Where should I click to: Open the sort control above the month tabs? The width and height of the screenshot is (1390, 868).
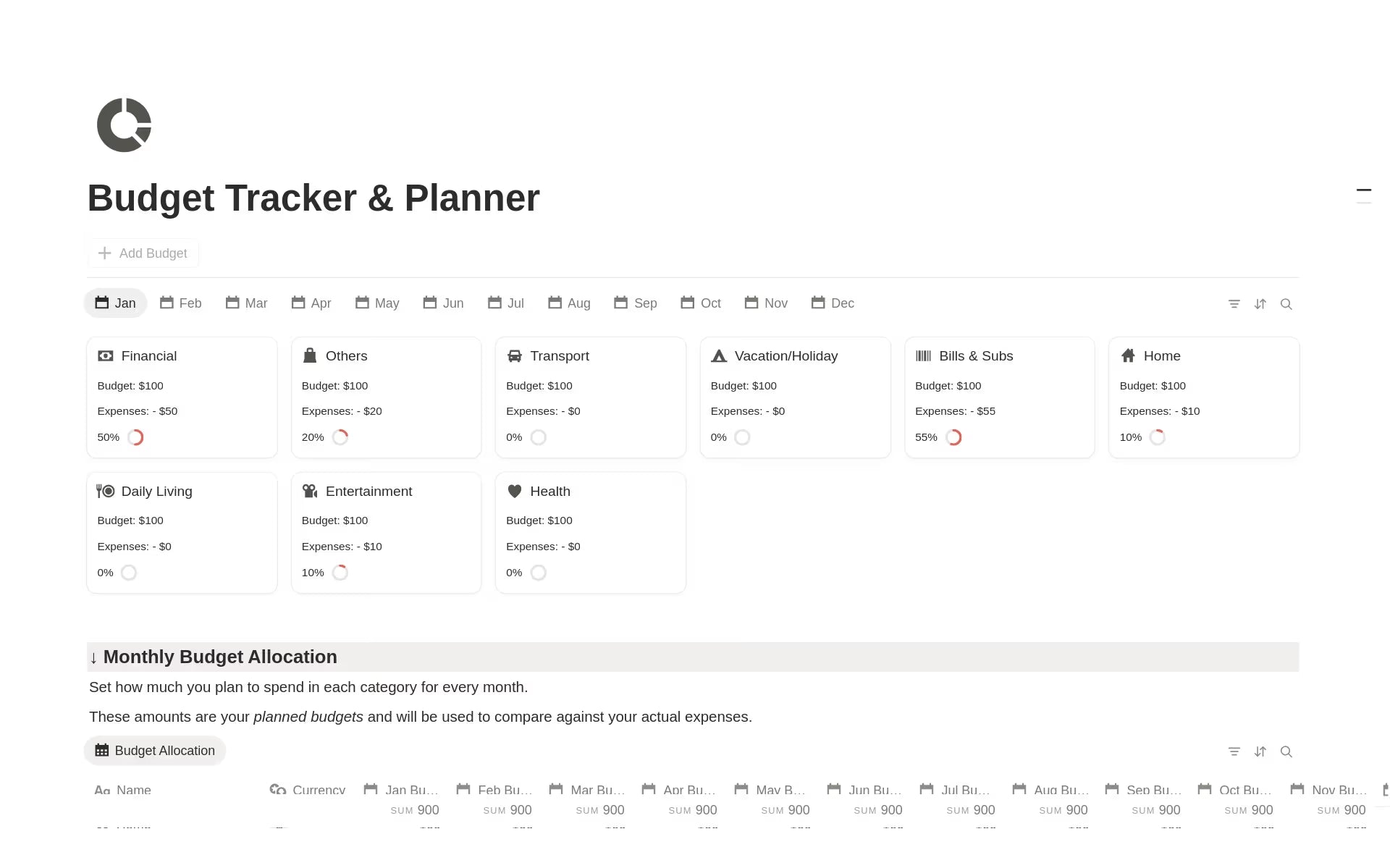1260,303
